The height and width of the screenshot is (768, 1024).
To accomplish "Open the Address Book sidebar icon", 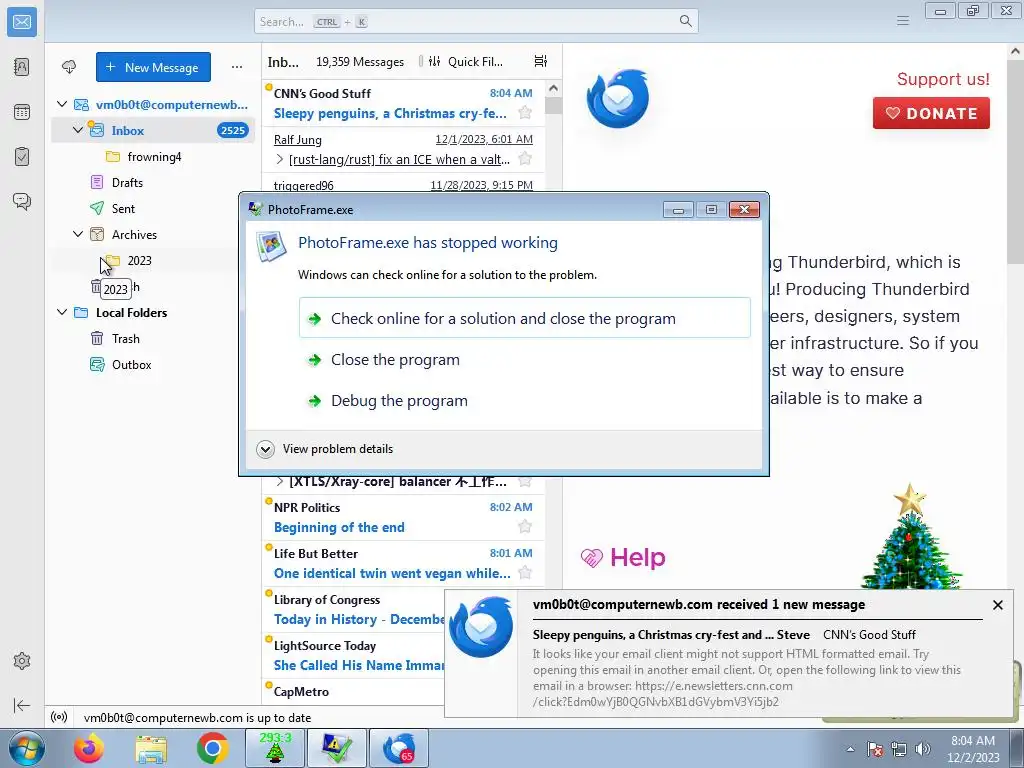I will pos(22,67).
